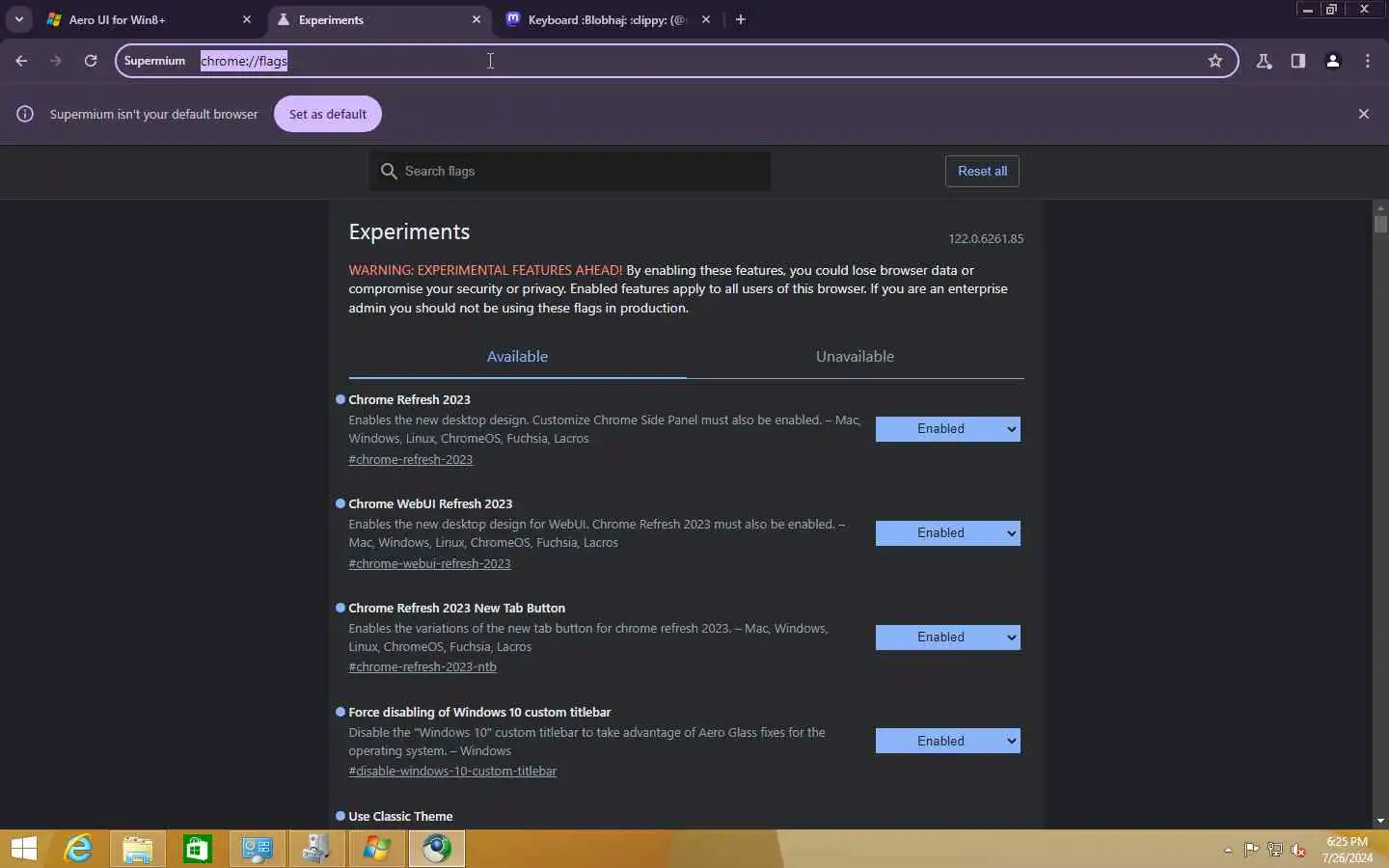Add a new tab with plus button
Viewport: 1389px width, 868px height.
click(x=741, y=19)
